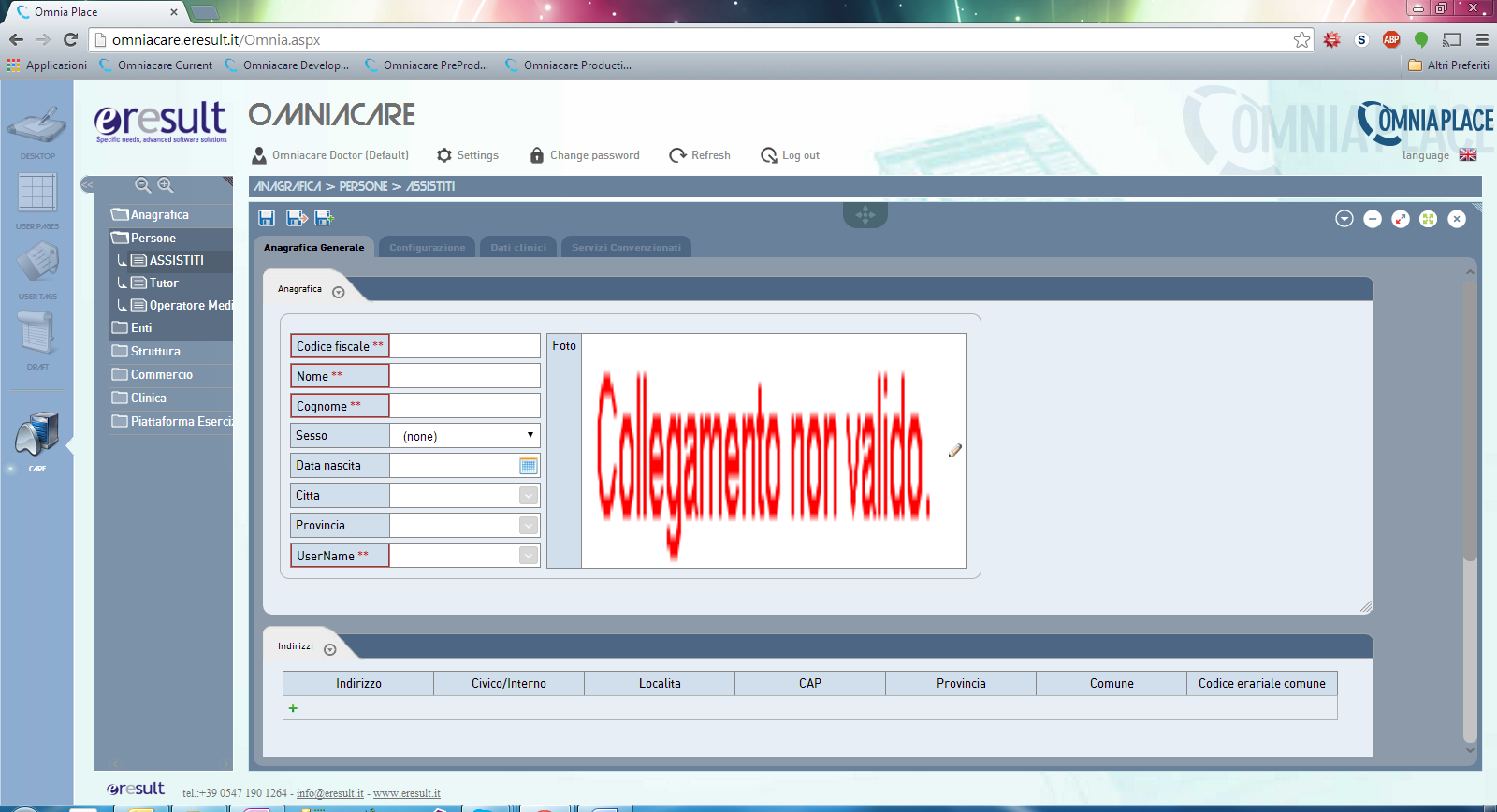Open Settings
This screenshot has width=1497, height=812.
click(468, 155)
